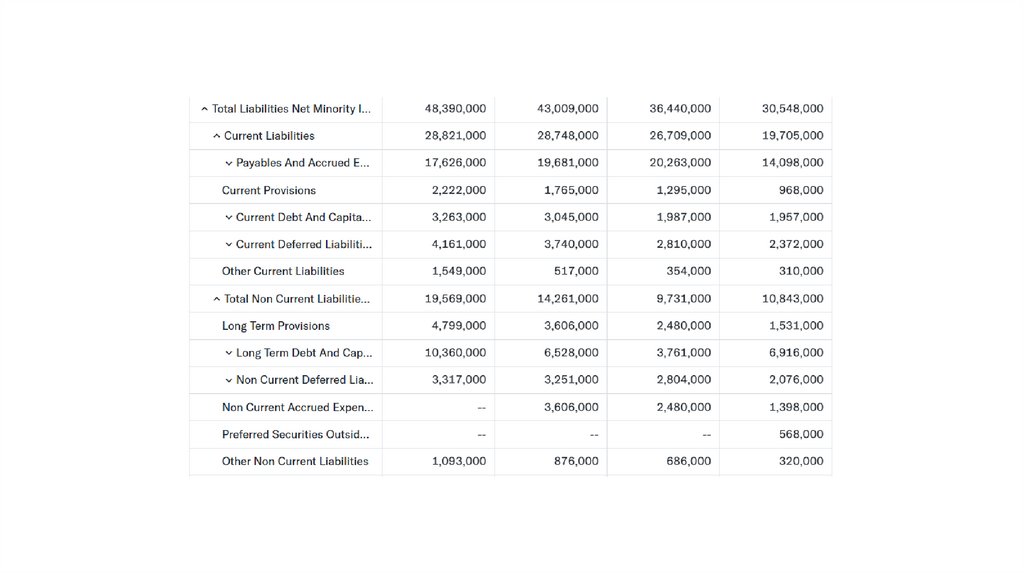Click the Other Non Current Liabilities label

pyautogui.click(x=295, y=461)
